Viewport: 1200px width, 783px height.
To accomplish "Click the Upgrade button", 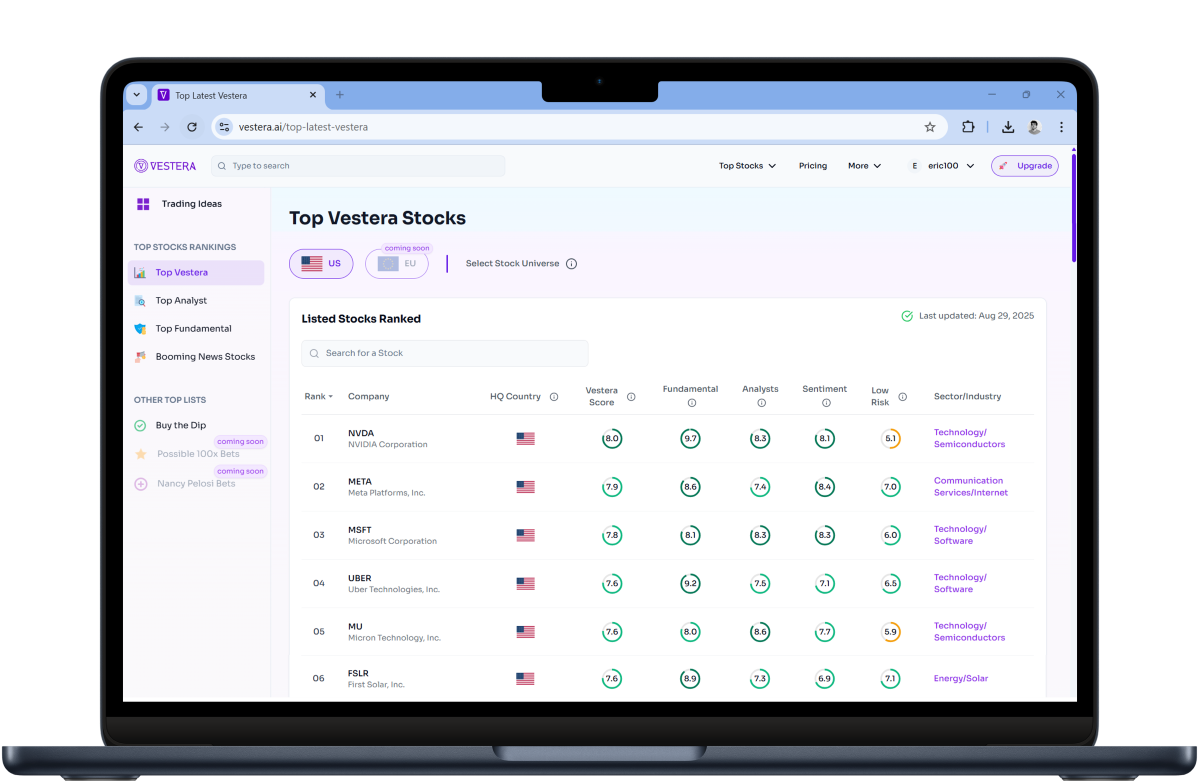I will point(1025,166).
